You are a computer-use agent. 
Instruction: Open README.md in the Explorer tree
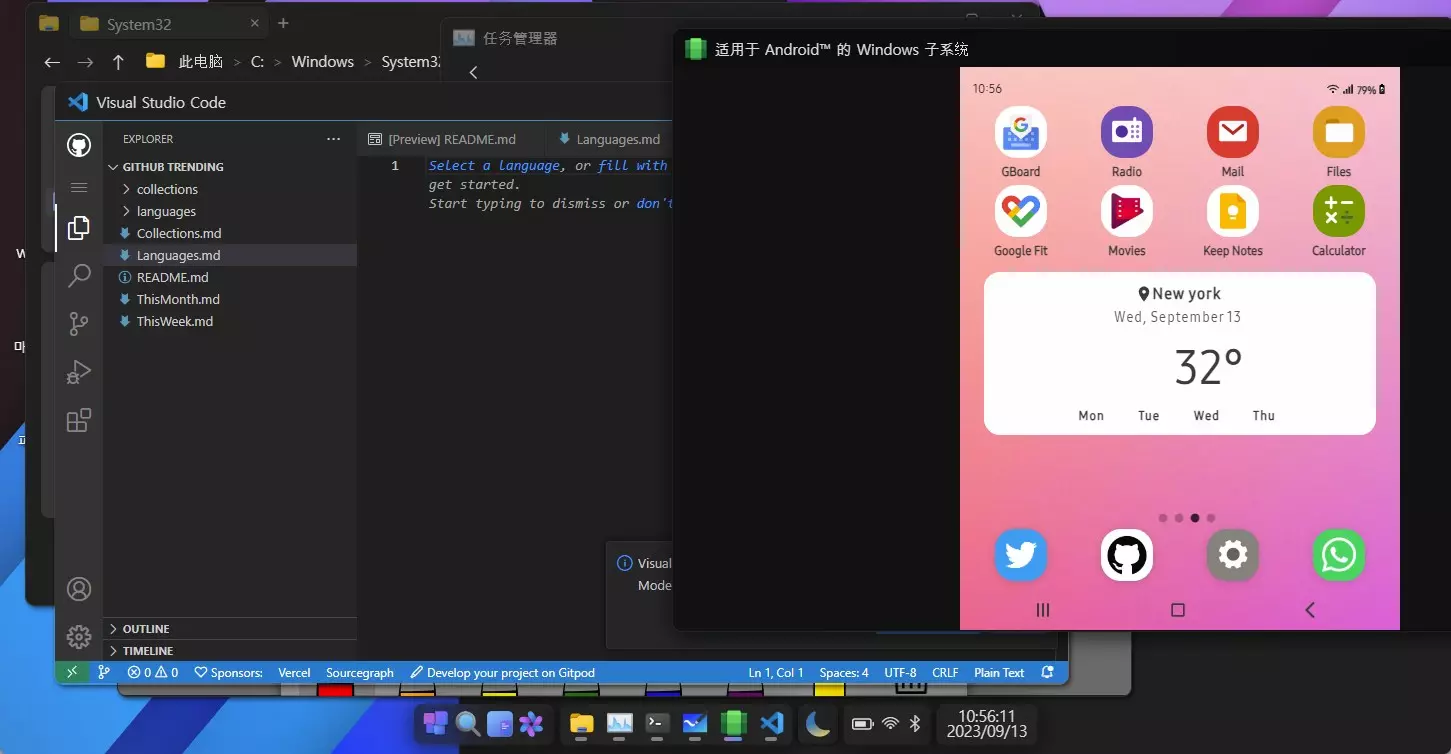coord(230,277)
